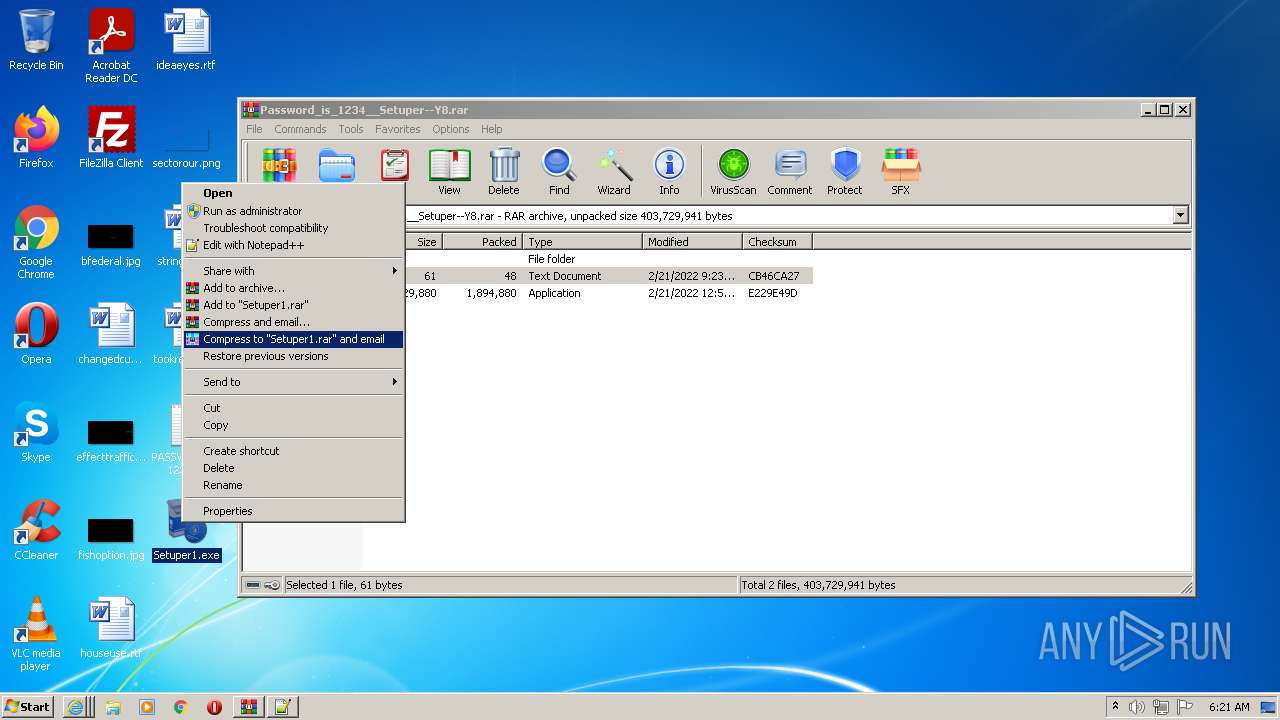
Task: Select the Recycle Bin desktop icon
Action: 36,40
